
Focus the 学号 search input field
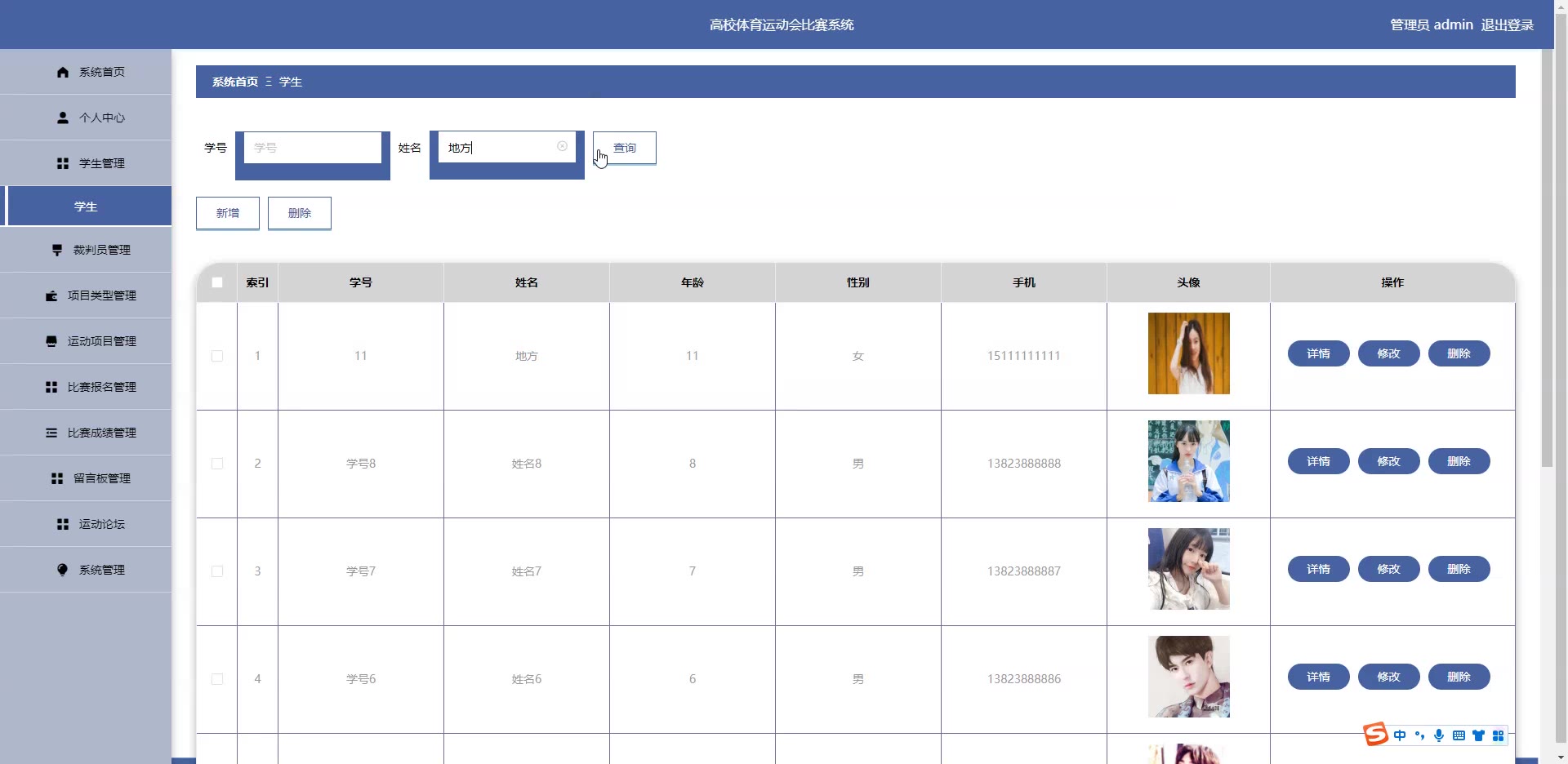(x=312, y=148)
